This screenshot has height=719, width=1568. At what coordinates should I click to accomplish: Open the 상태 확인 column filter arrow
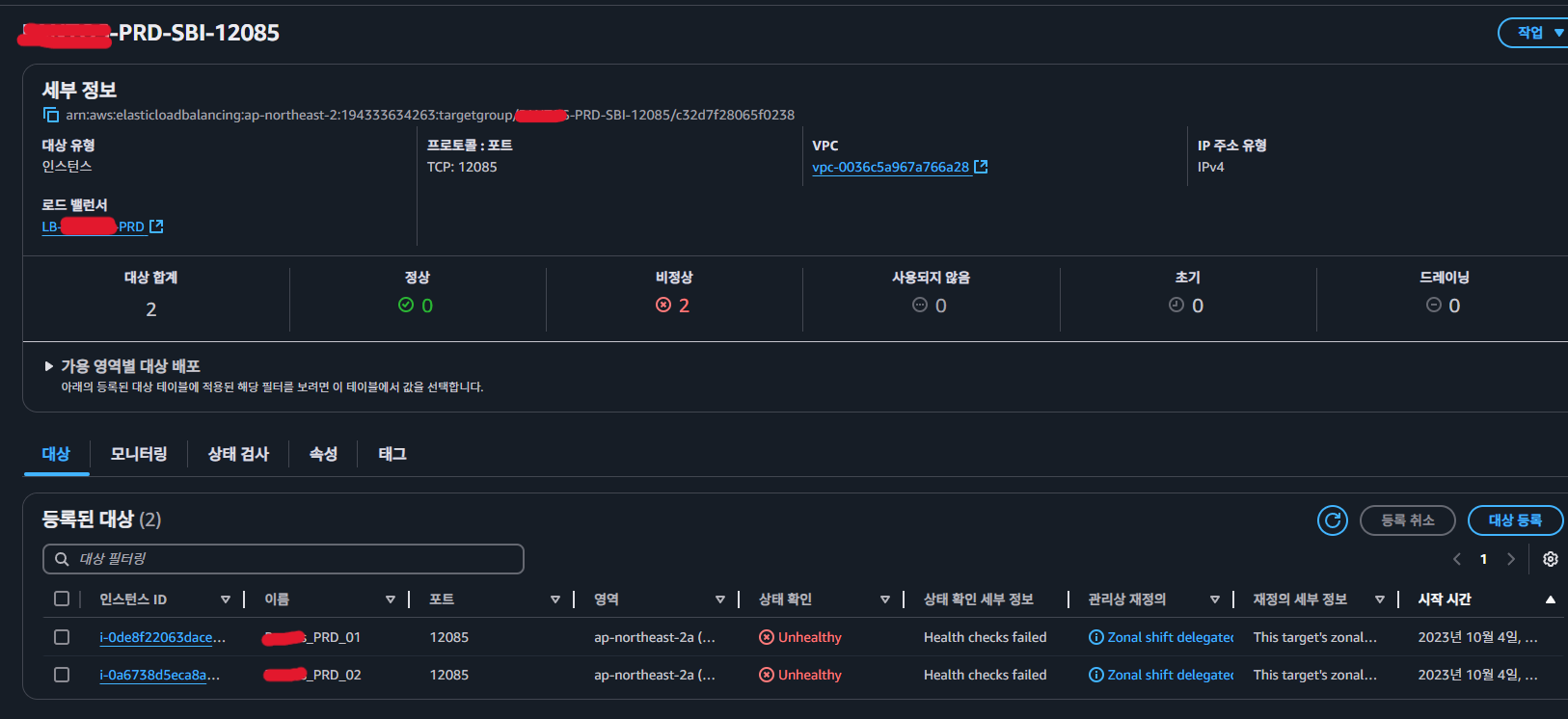(x=884, y=599)
